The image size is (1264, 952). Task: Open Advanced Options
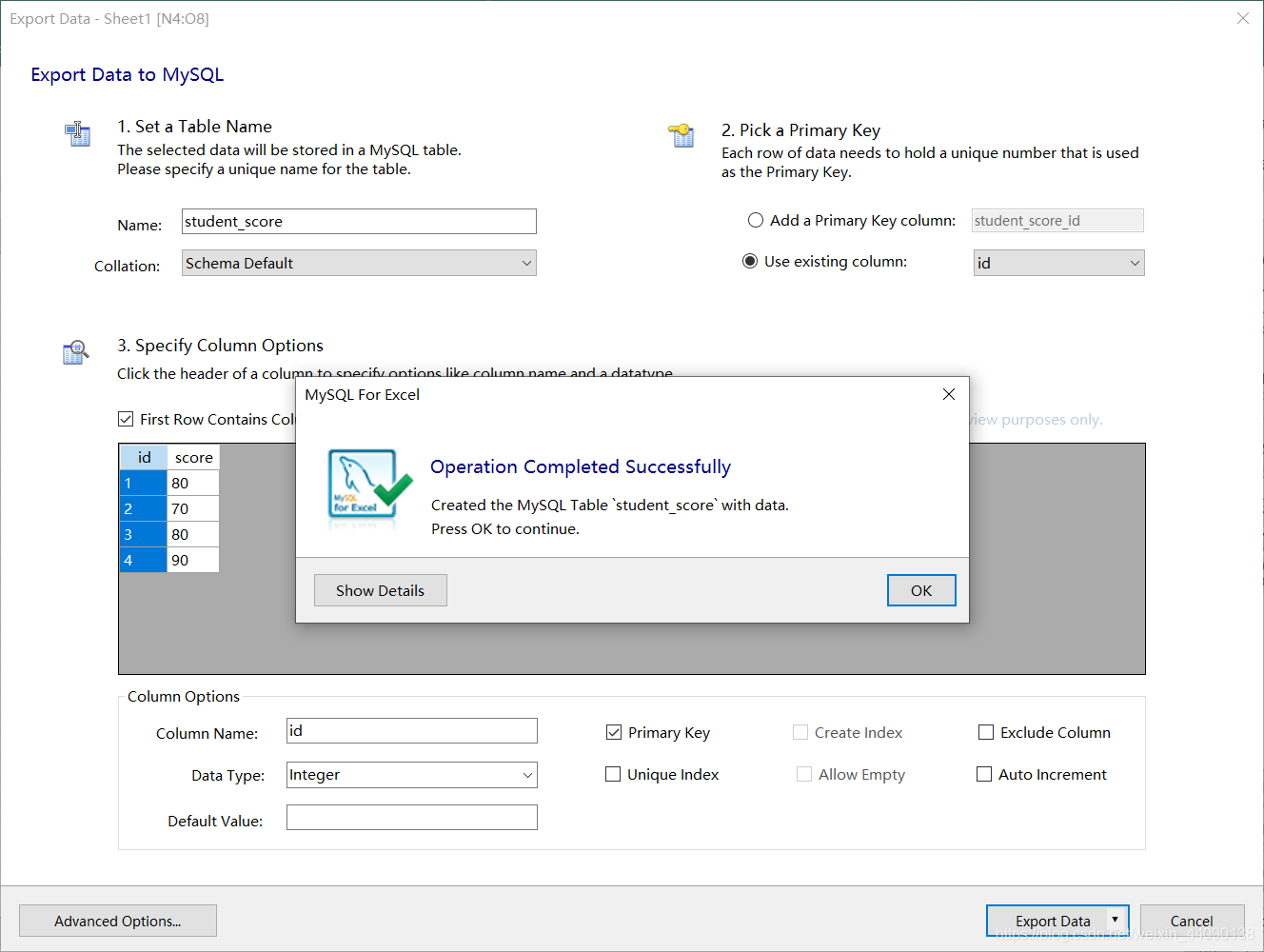coord(118,921)
